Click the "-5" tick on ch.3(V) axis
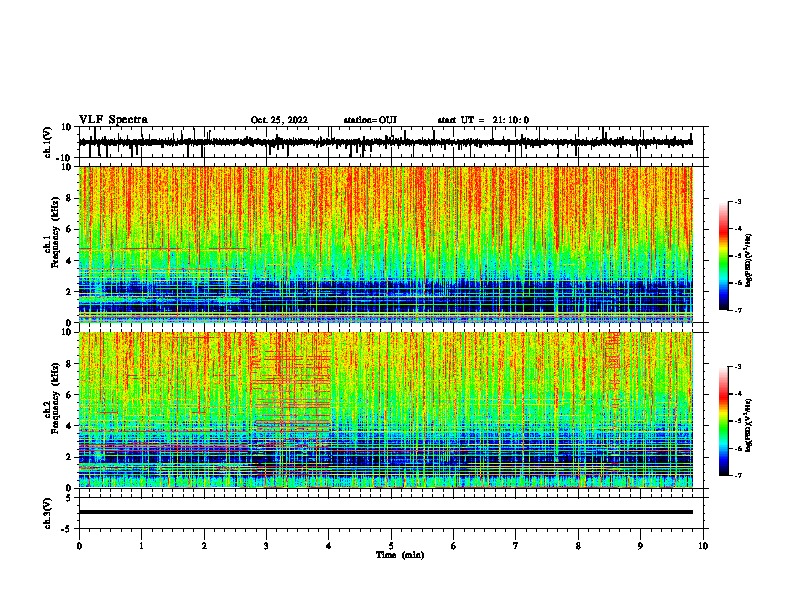The width and height of the screenshot is (792, 612). tap(67, 529)
